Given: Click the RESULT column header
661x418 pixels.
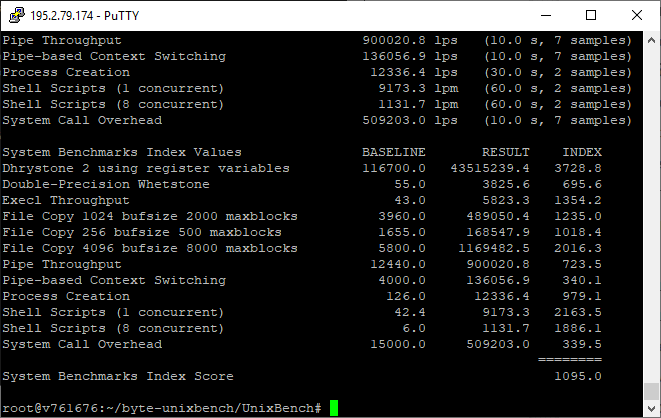Looking at the screenshot, I should click(x=506, y=152).
